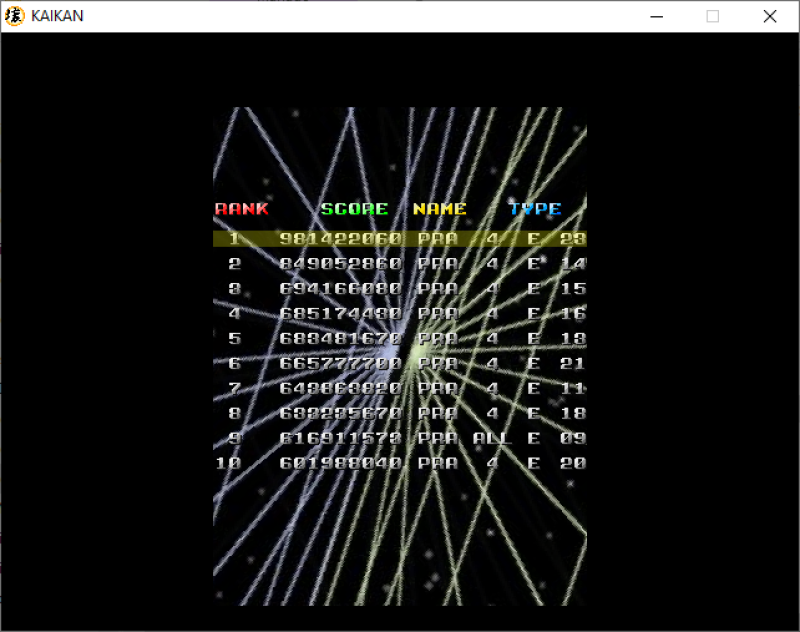Click the PRA name in the rank 5 row
Viewport: 800px width, 632px height.
(438, 339)
